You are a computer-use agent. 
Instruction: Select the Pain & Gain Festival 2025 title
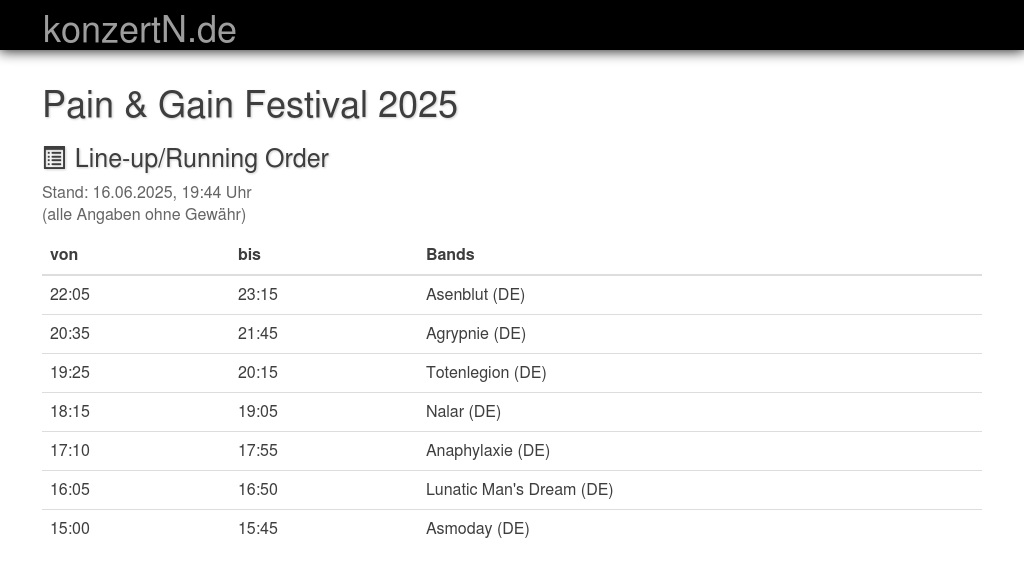(250, 105)
